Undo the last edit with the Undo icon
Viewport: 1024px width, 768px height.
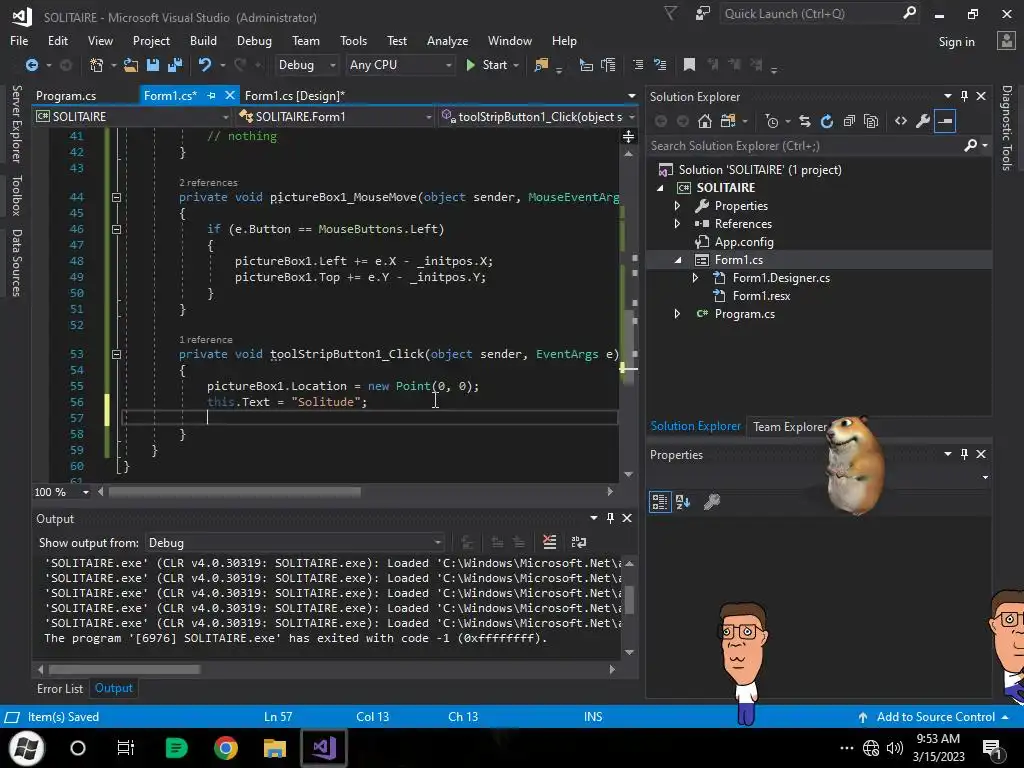coord(204,65)
